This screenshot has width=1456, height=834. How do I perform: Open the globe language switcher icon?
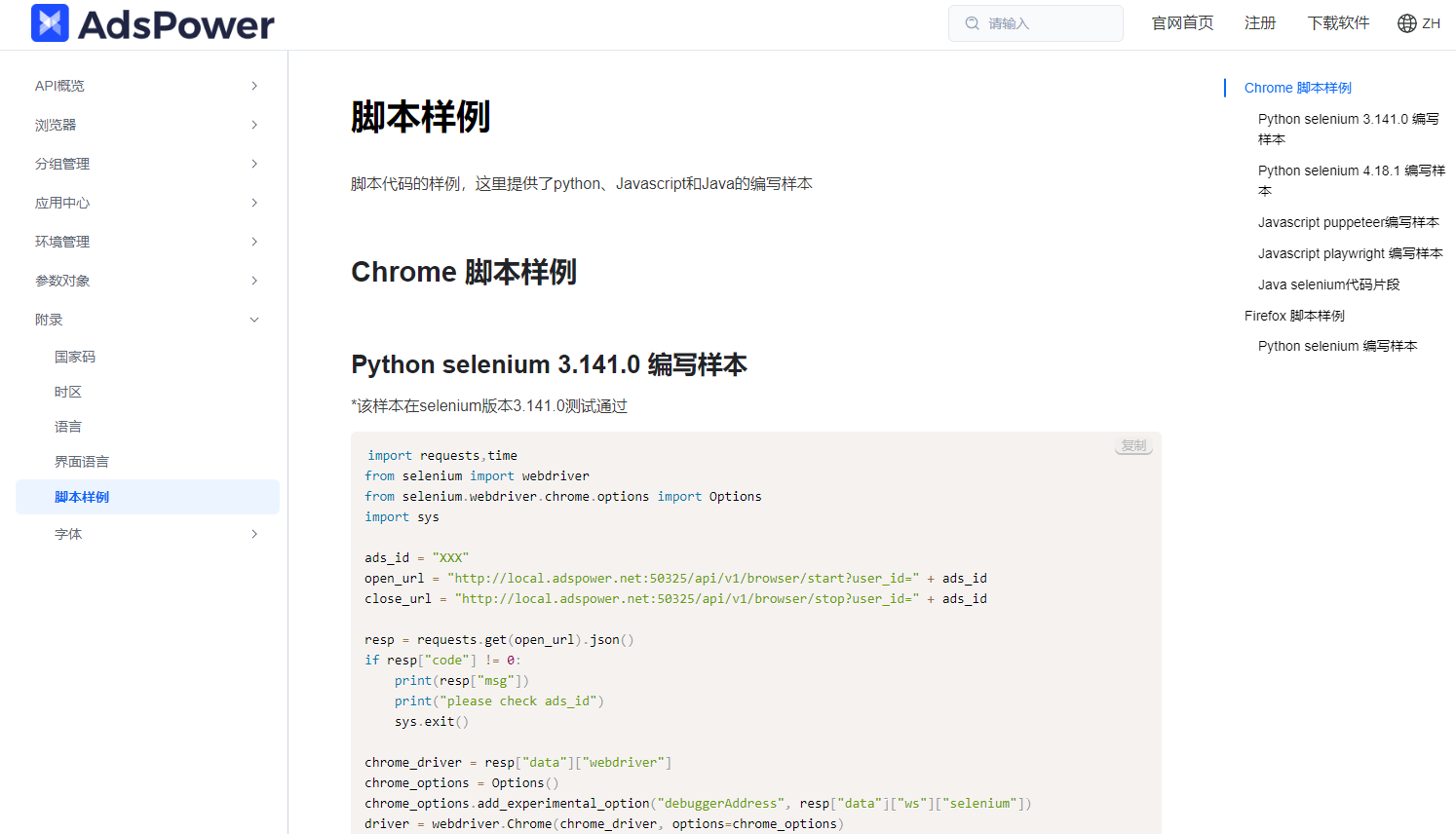1406,23
